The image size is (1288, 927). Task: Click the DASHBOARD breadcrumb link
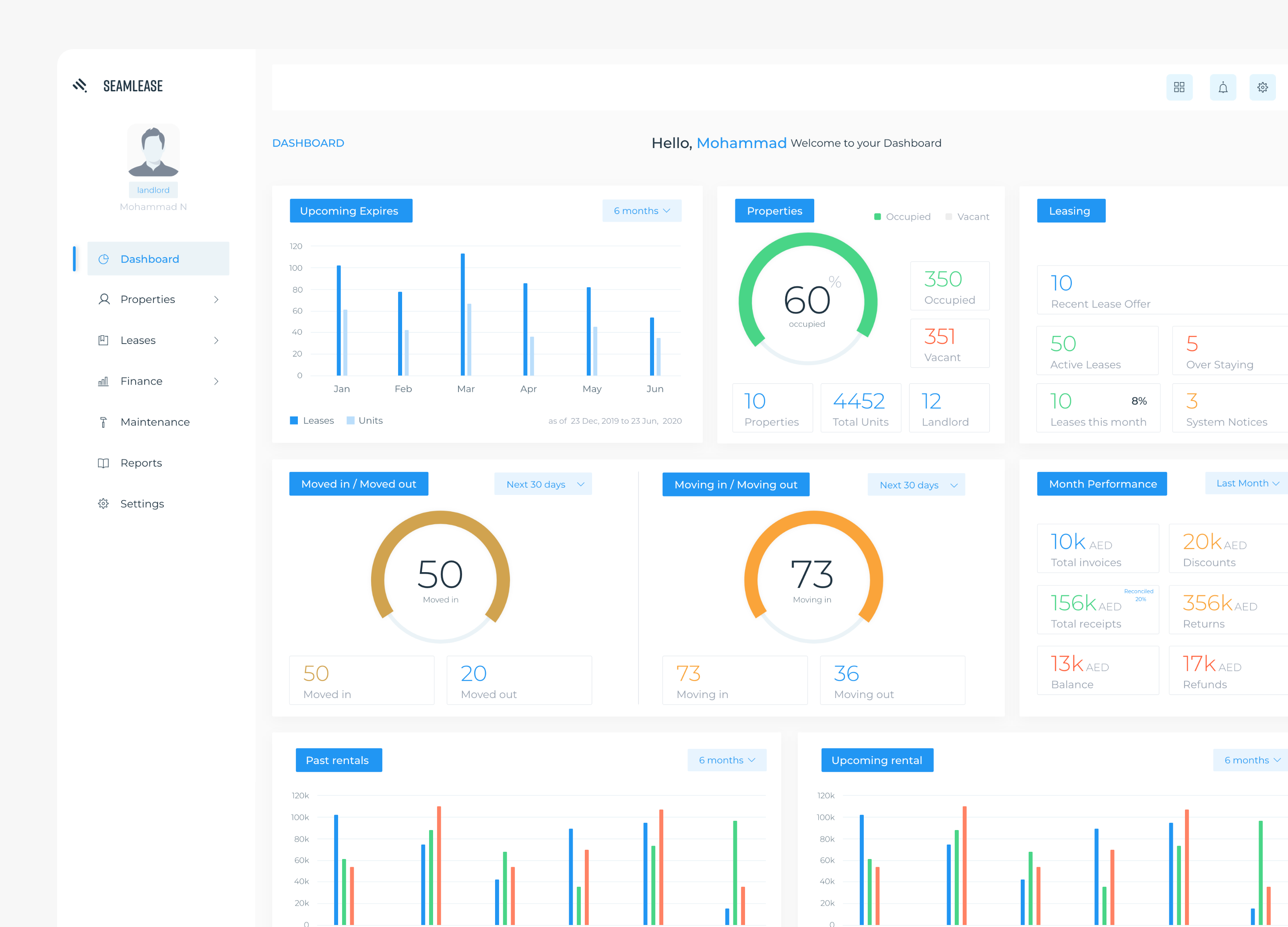click(x=308, y=142)
